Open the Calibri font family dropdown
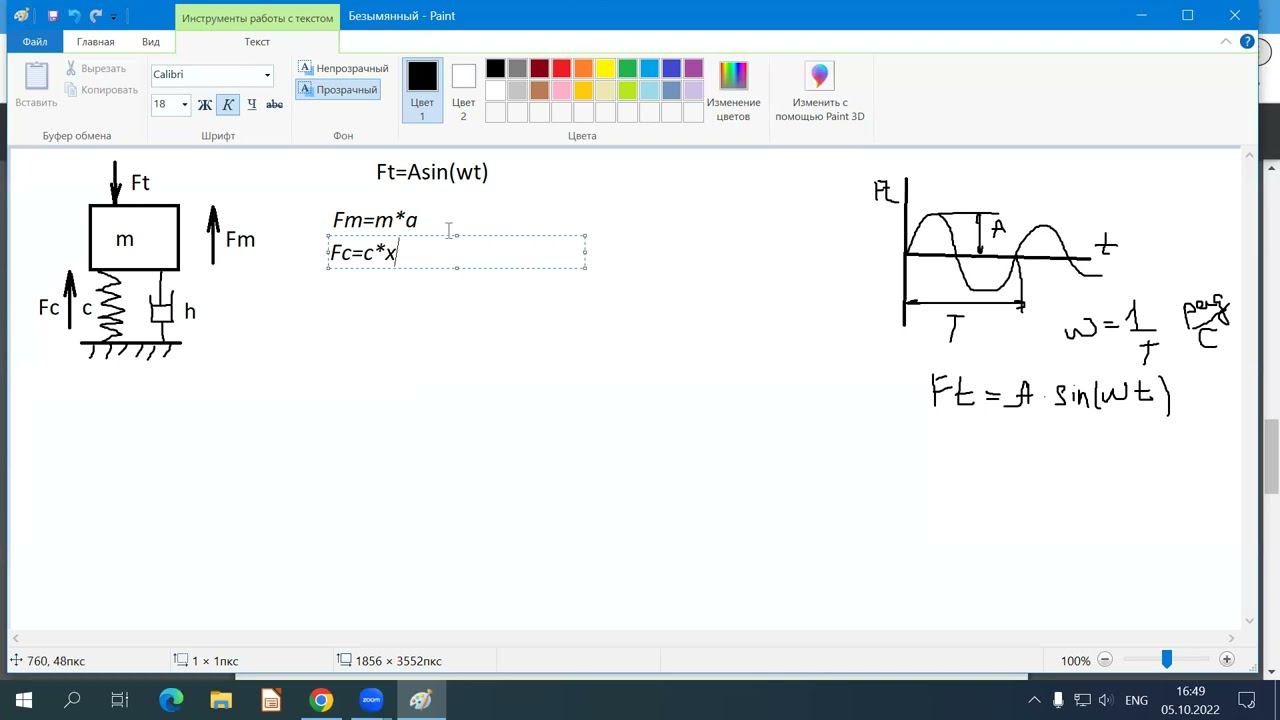The height and width of the screenshot is (720, 1280). coord(267,75)
